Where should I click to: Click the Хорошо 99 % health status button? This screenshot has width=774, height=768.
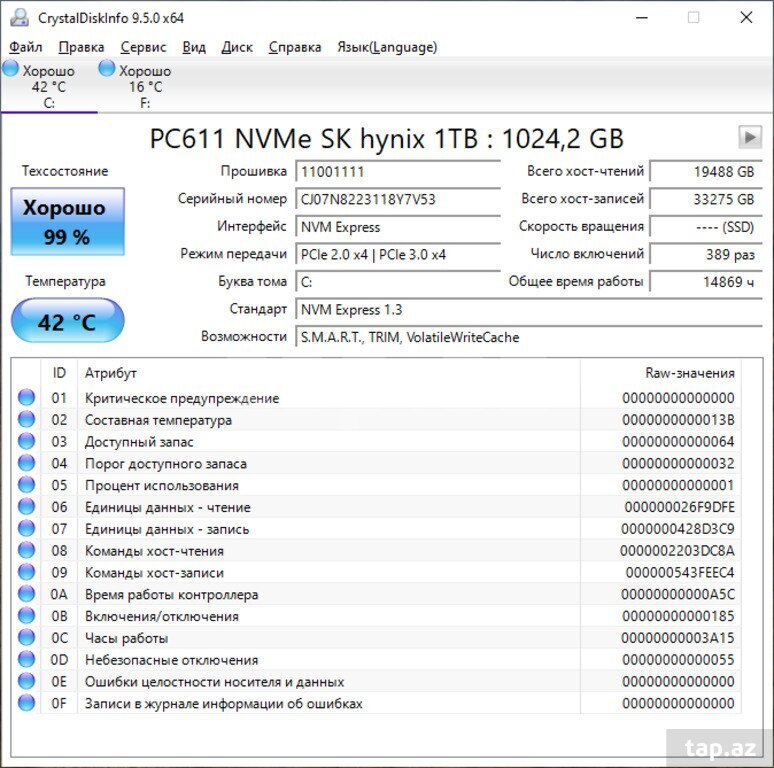pos(68,222)
